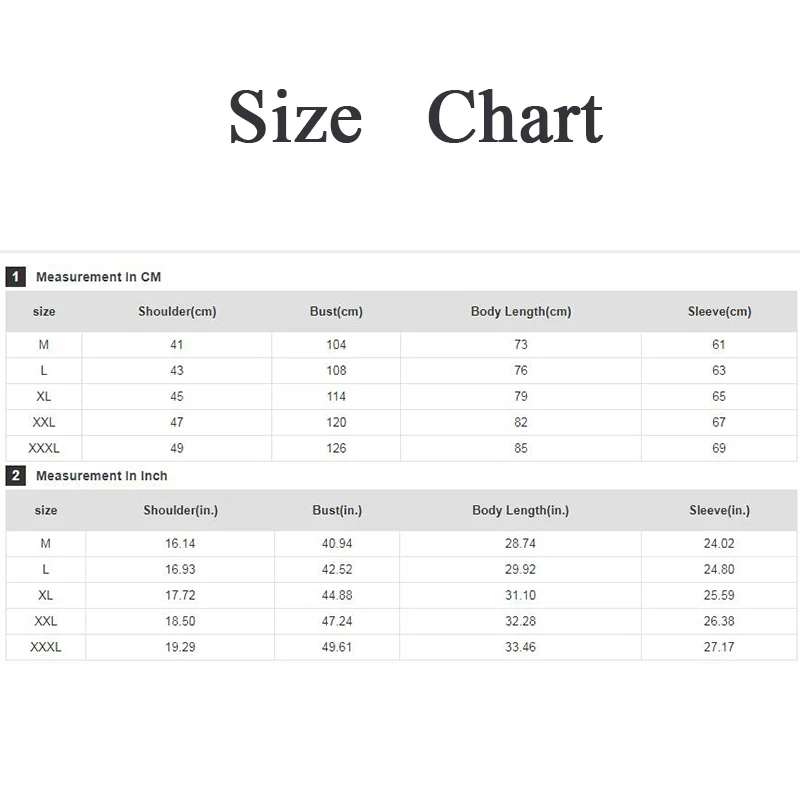Click the 104 bust value for size M
The image size is (800, 800).
(336, 345)
